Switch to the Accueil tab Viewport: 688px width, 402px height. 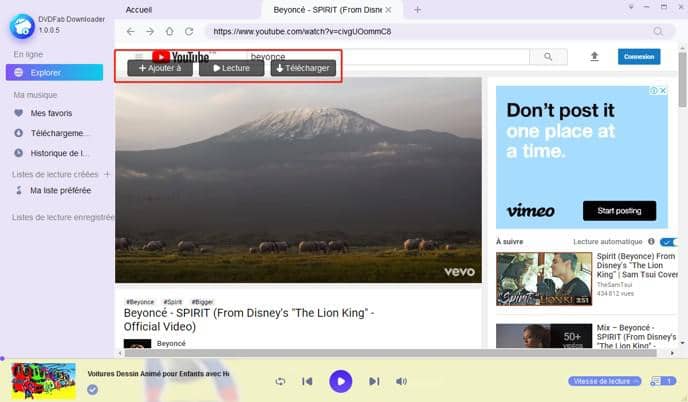pos(139,10)
